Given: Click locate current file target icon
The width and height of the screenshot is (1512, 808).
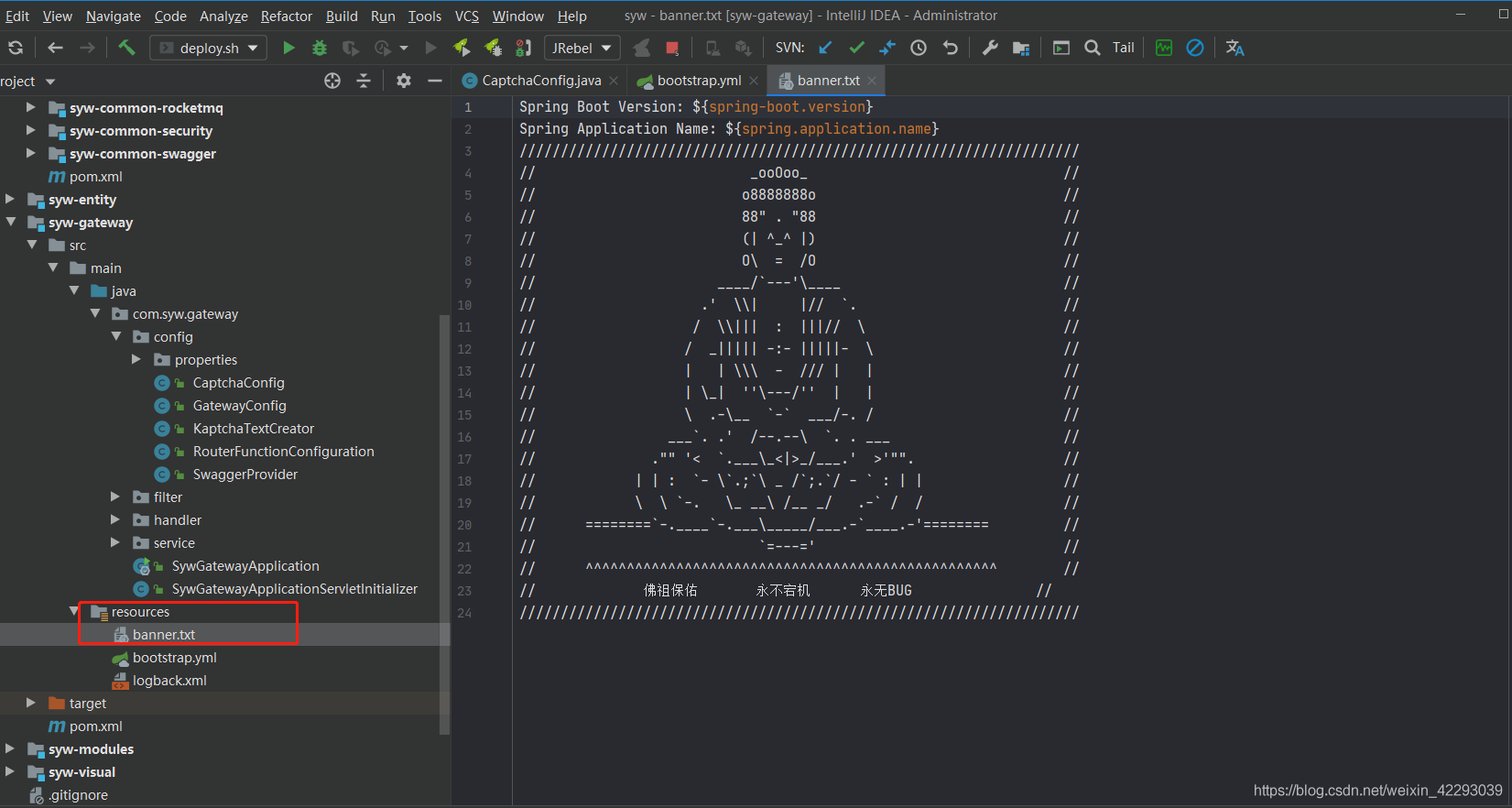Looking at the screenshot, I should [x=332, y=81].
